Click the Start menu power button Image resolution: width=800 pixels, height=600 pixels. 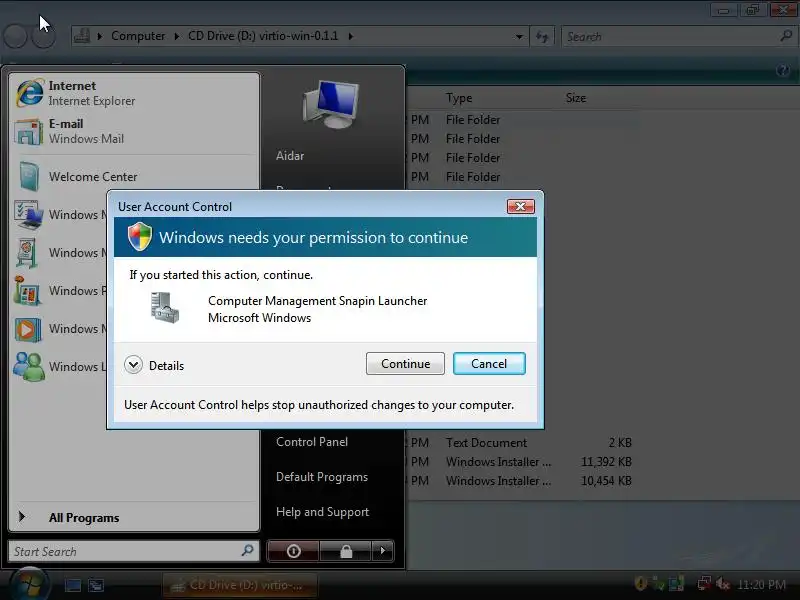[x=293, y=551]
